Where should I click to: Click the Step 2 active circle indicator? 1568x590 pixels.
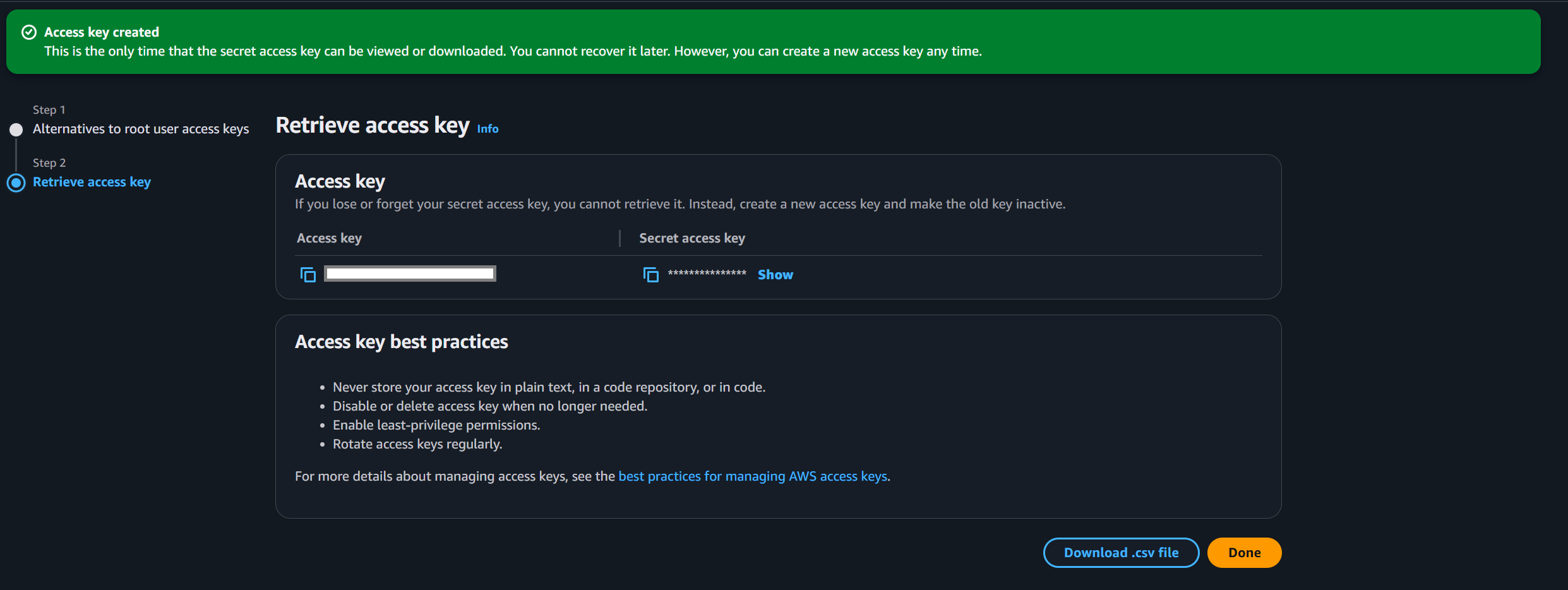[16, 183]
